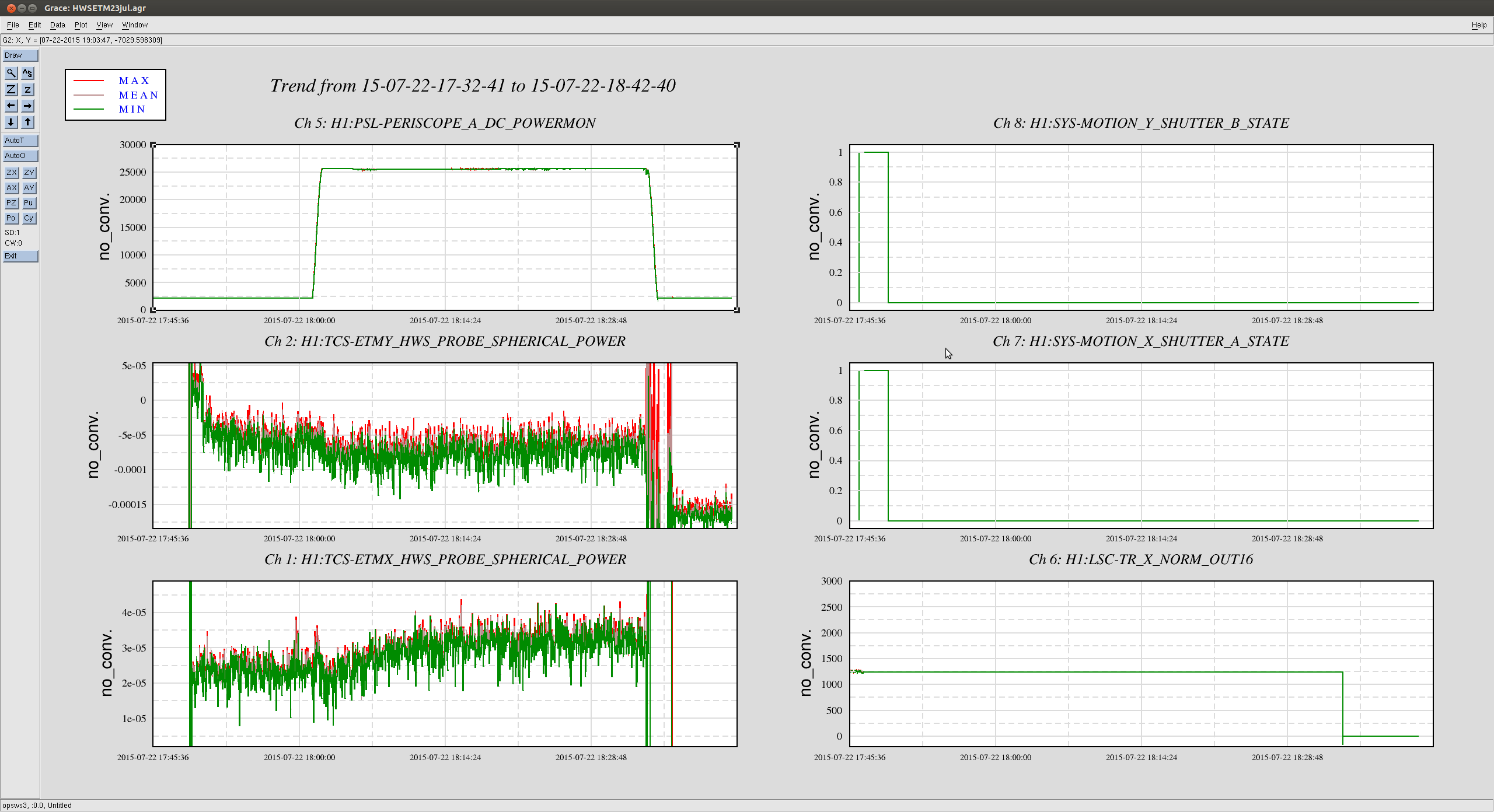Open the View menu
1494x812 pixels.
coord(104,25)
